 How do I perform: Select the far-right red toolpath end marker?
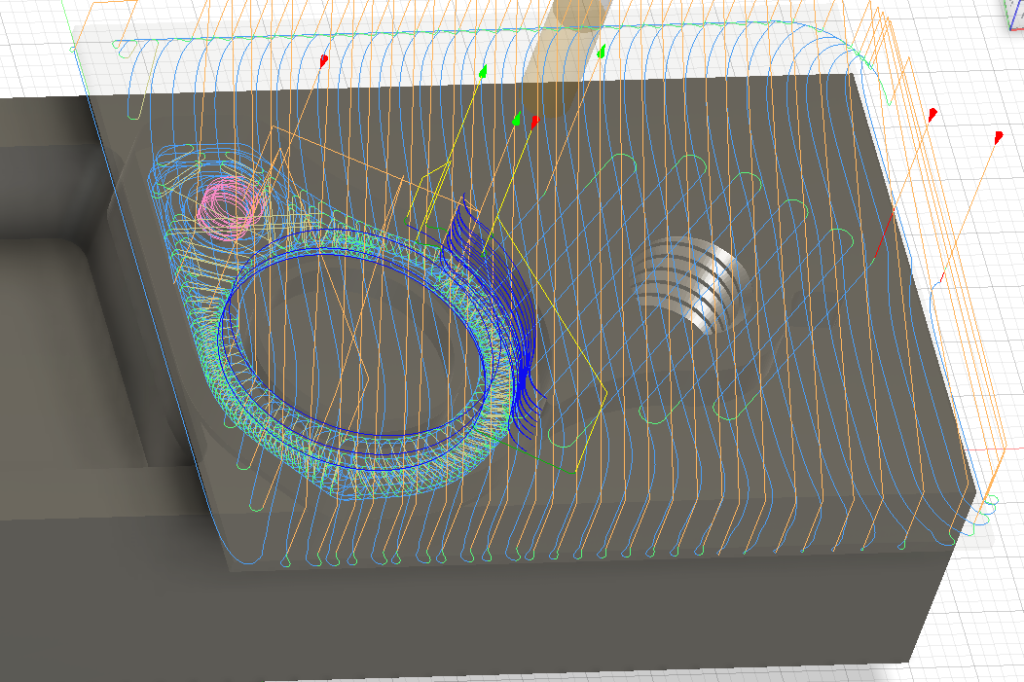click(997, 136)
